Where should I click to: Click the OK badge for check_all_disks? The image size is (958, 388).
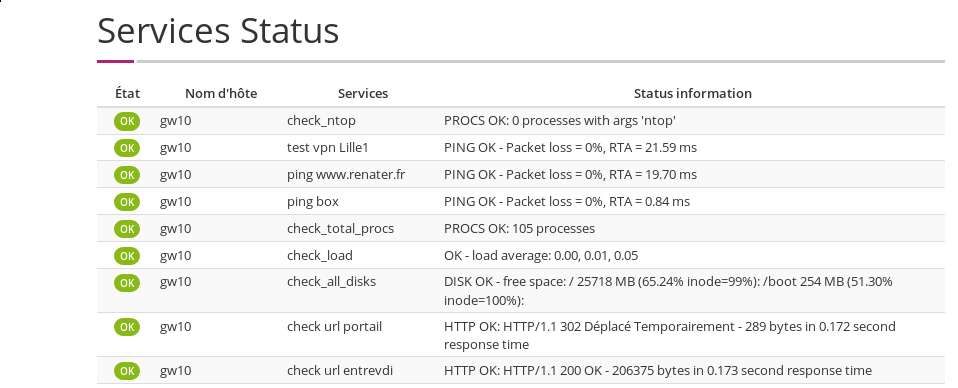tap(127, 282)
